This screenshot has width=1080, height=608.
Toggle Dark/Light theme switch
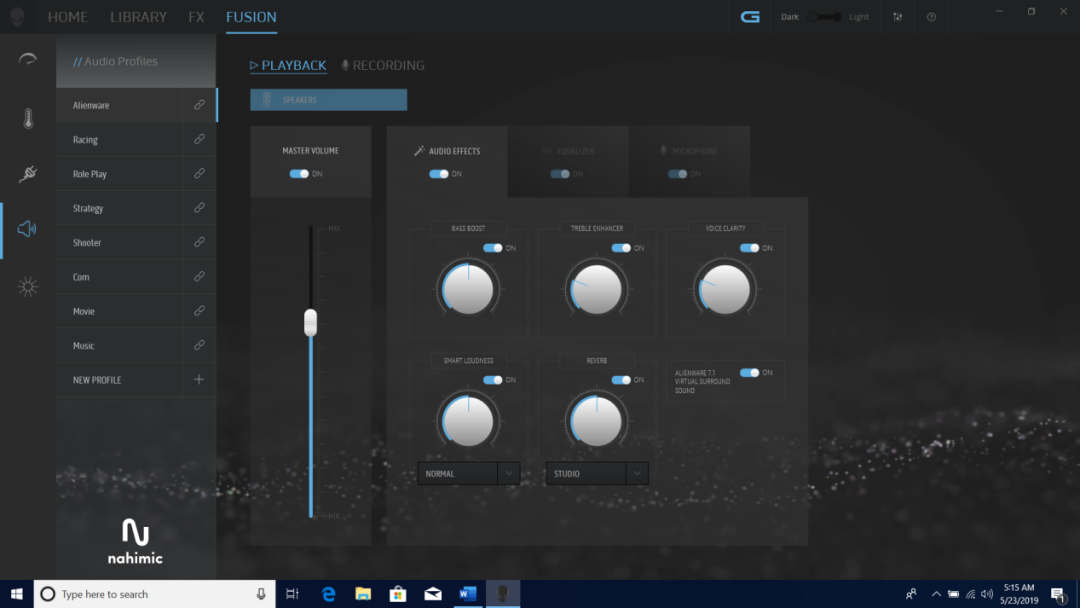[825, 17]
